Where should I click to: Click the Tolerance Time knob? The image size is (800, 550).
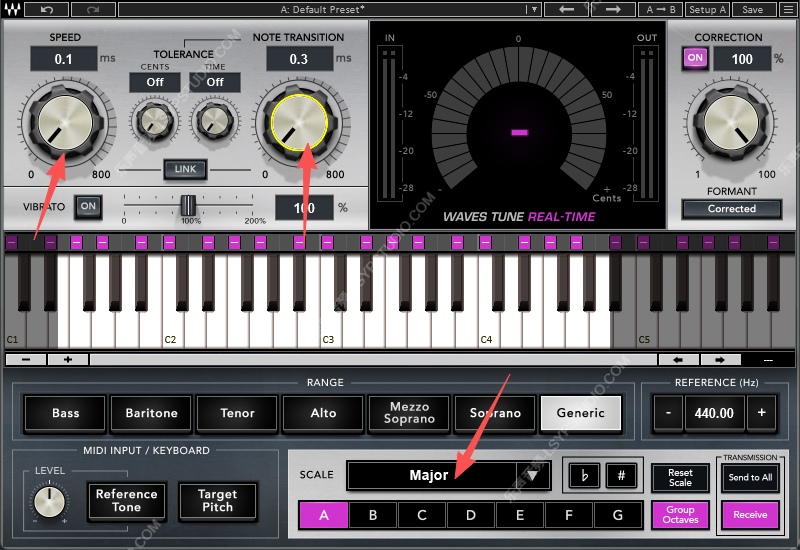[215, 121]
